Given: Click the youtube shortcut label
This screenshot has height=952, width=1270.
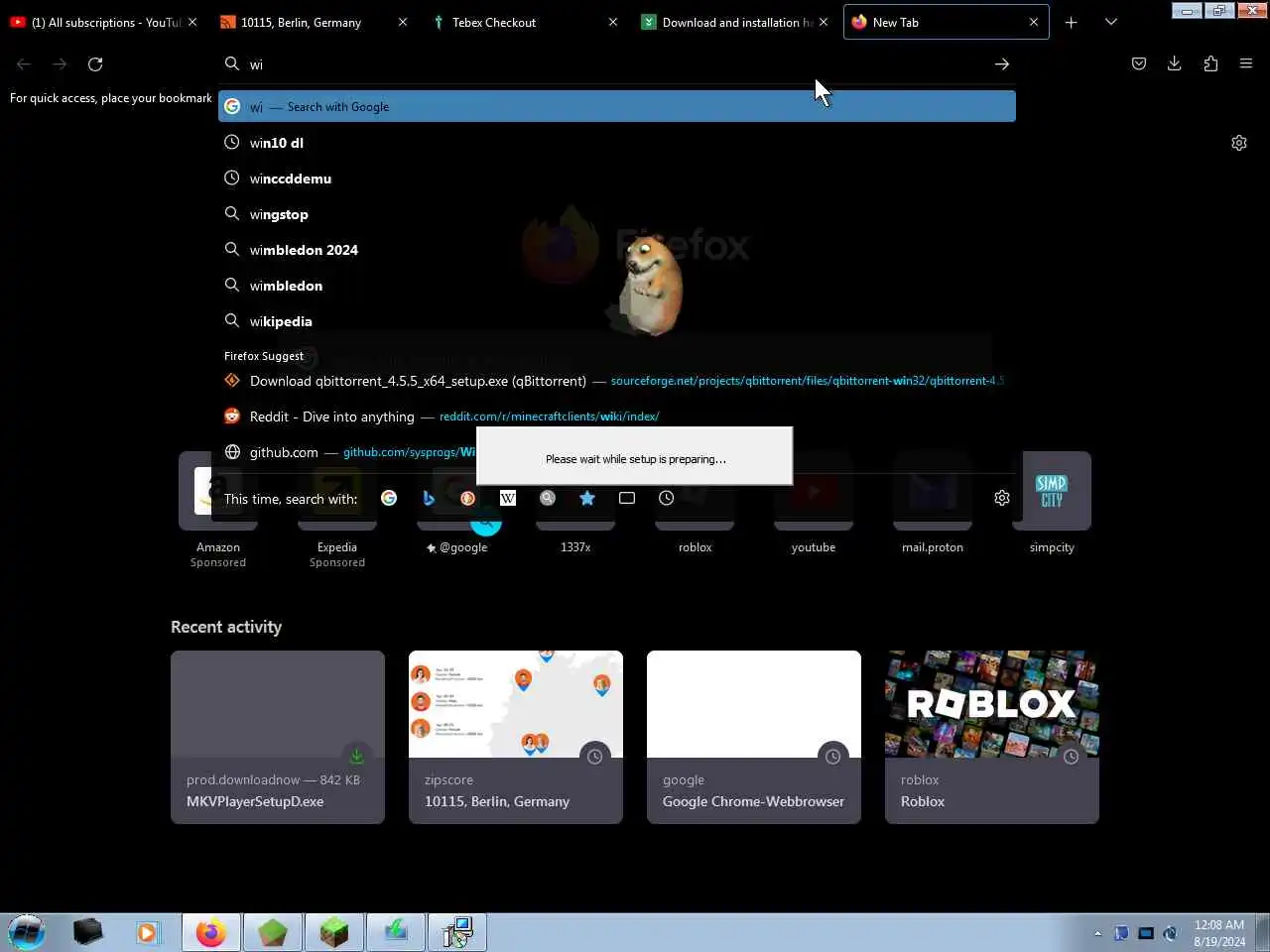Looking at the screenshot, I should [814, 547].
